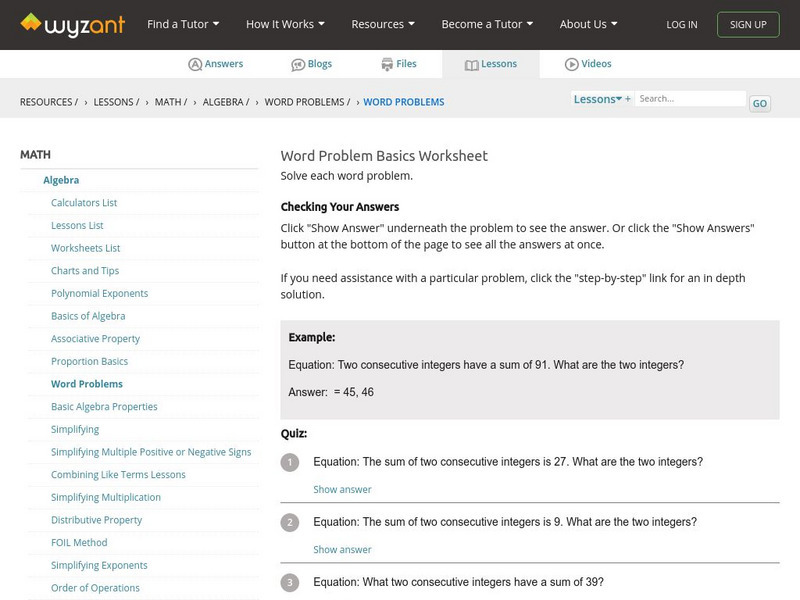The height and width of the screenshot is (600, 800).
Task: Open FOIL Method in the sidebar
Action: point(79,542)
